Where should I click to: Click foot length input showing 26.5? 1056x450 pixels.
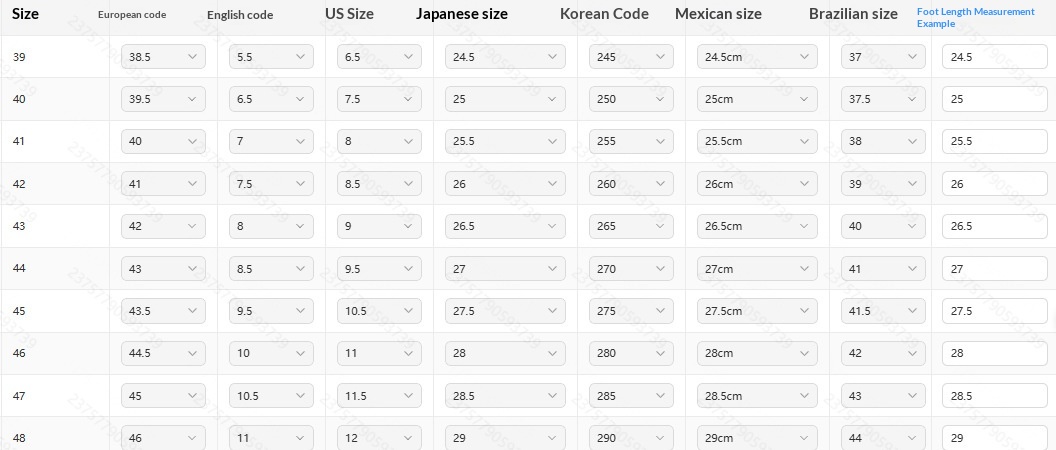994,226
